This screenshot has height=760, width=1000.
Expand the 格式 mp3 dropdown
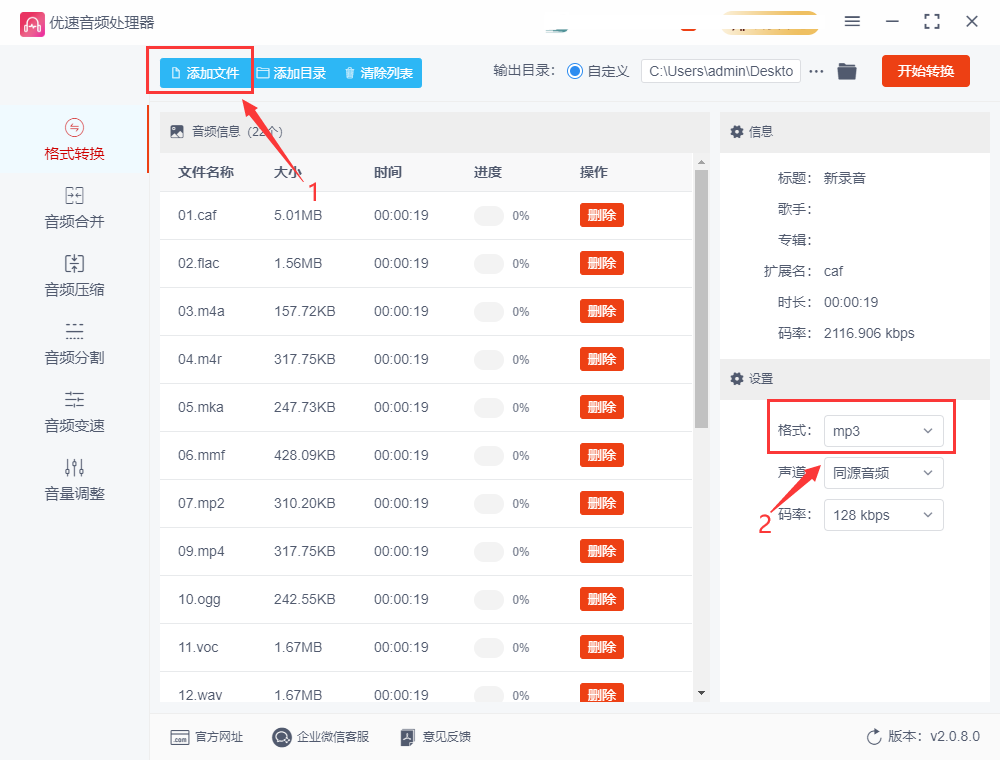[883, 431]
